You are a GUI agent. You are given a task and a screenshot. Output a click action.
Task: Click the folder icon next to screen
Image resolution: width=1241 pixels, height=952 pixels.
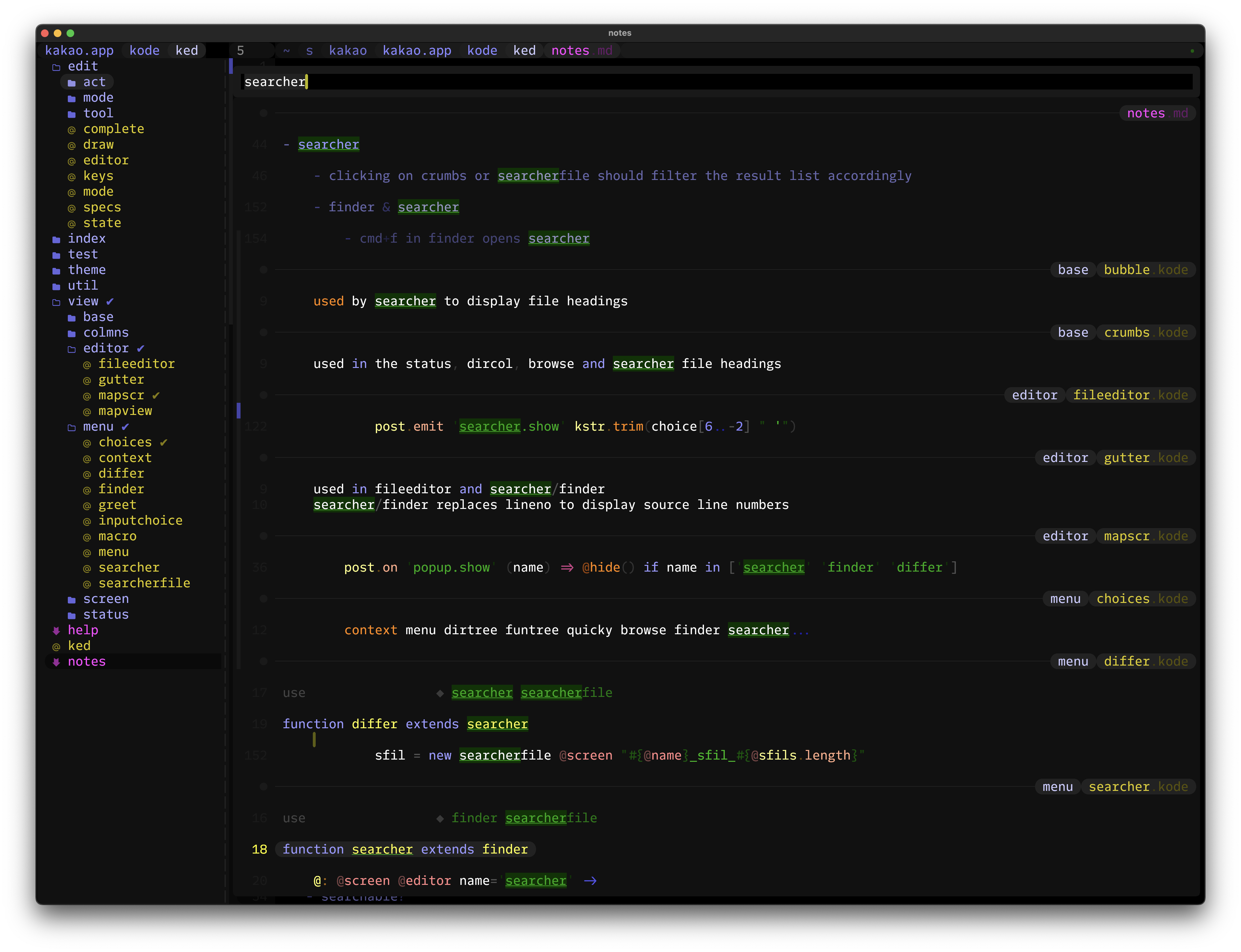(71, 599)
